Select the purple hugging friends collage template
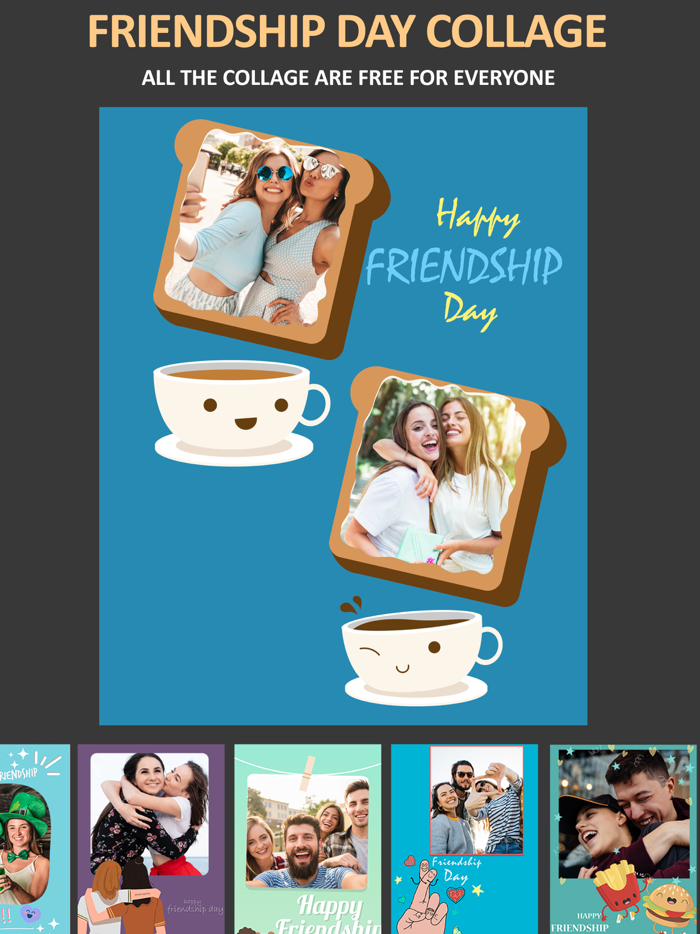The image size is (700, 934). (x=151, y=839)
